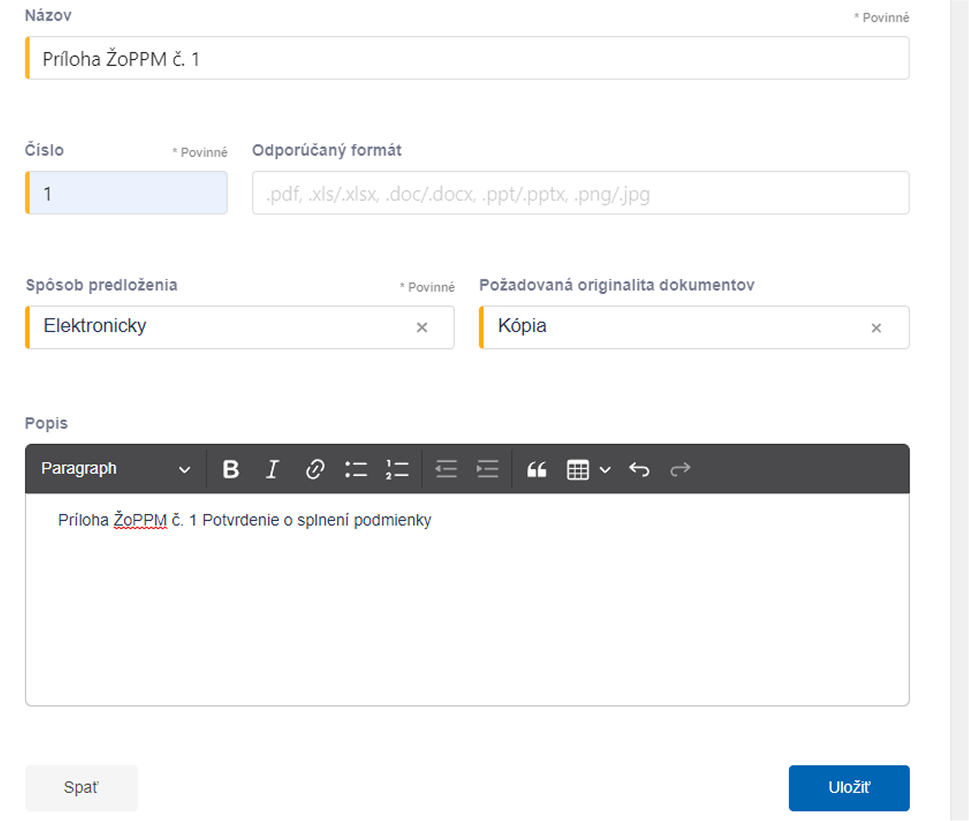Screen dimensions: 969x821
Task: Start a numbered list in Popis
Action: 397,469
